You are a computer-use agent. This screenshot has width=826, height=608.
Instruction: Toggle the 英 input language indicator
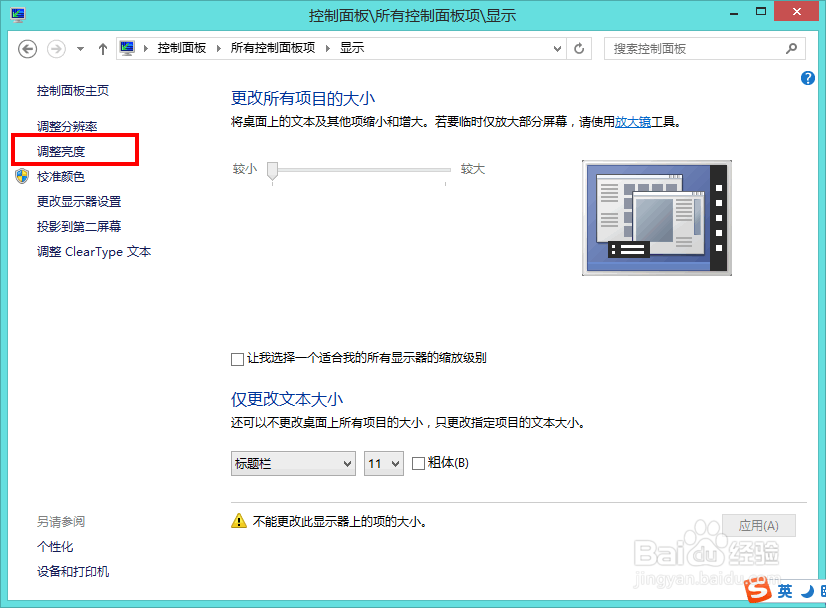(x=785, y=591)
